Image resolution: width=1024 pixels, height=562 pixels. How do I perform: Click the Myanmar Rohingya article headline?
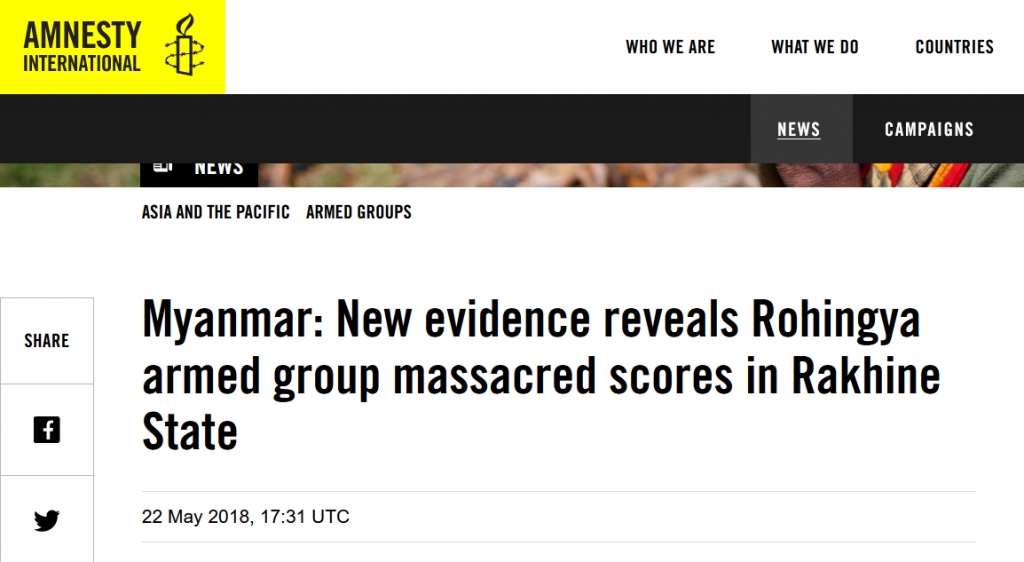tap(541, 376)
